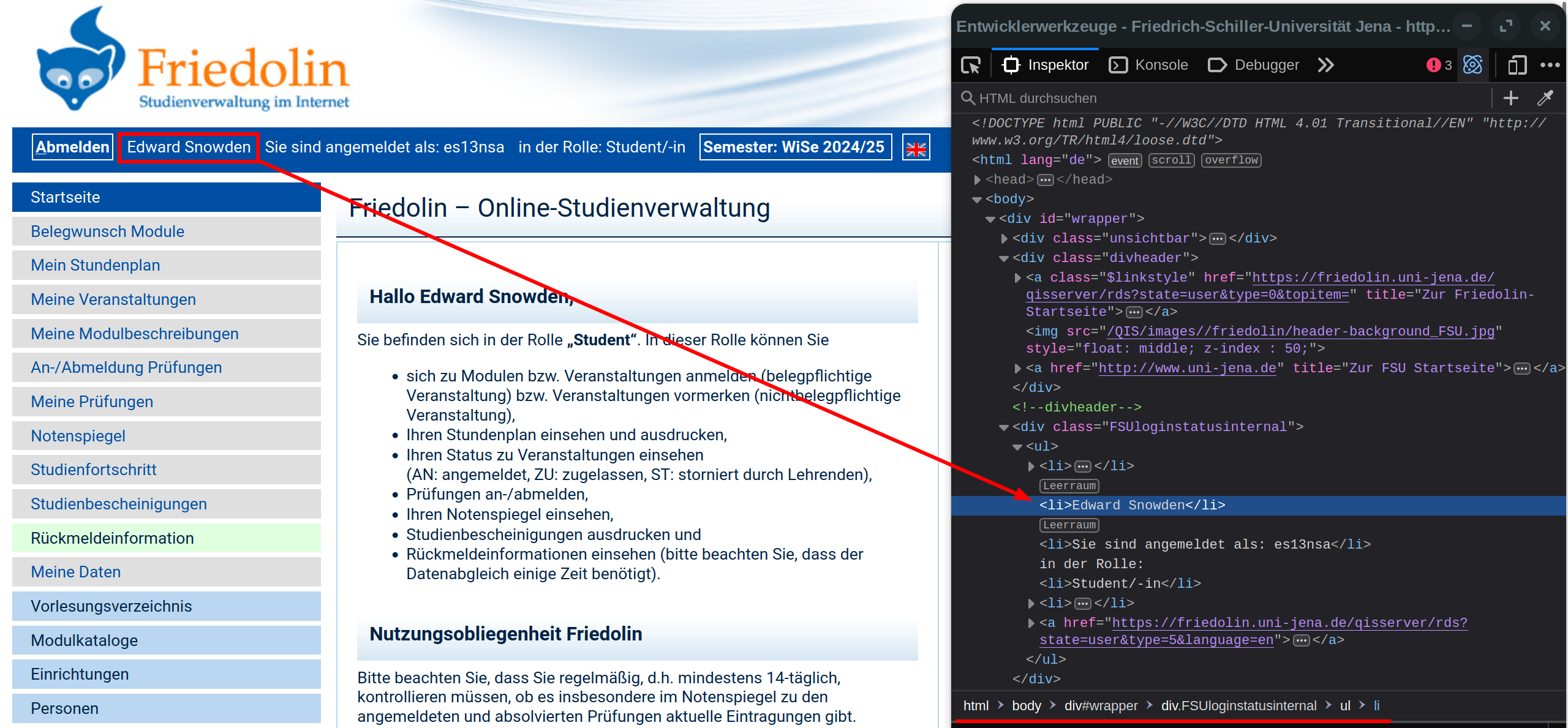Open Meine Prüfungen link
The width and height of the screenshot is (1568, 728).
[x=167, y=402]
